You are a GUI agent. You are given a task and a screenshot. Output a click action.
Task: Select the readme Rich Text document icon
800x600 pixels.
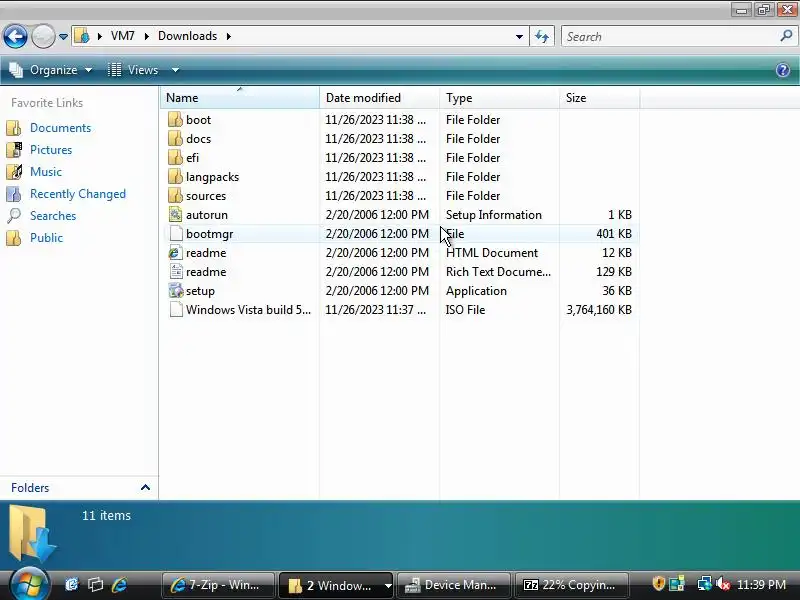coord(176,271)
